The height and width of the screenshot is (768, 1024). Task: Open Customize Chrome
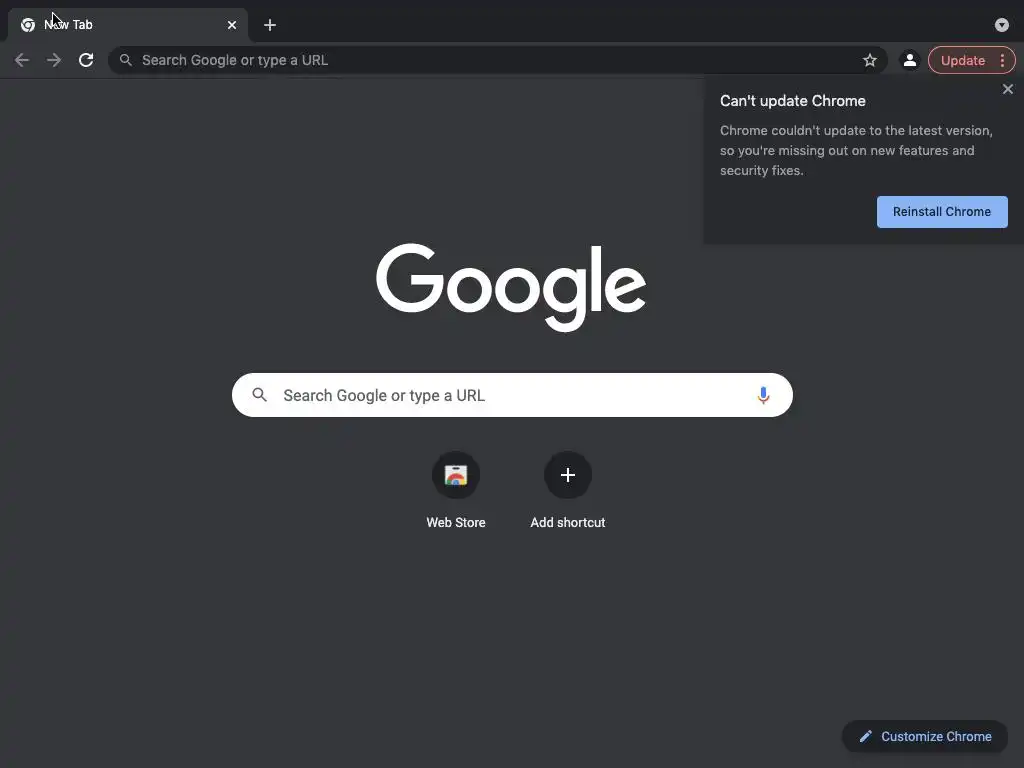point(925,737)
